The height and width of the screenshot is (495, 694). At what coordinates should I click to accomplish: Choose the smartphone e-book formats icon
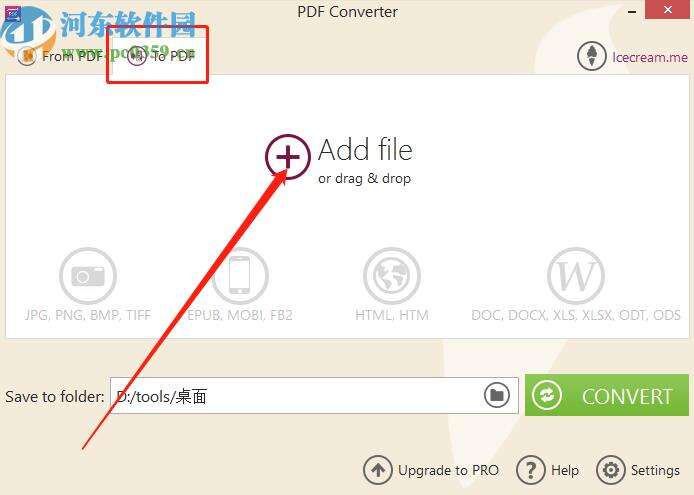239,275
